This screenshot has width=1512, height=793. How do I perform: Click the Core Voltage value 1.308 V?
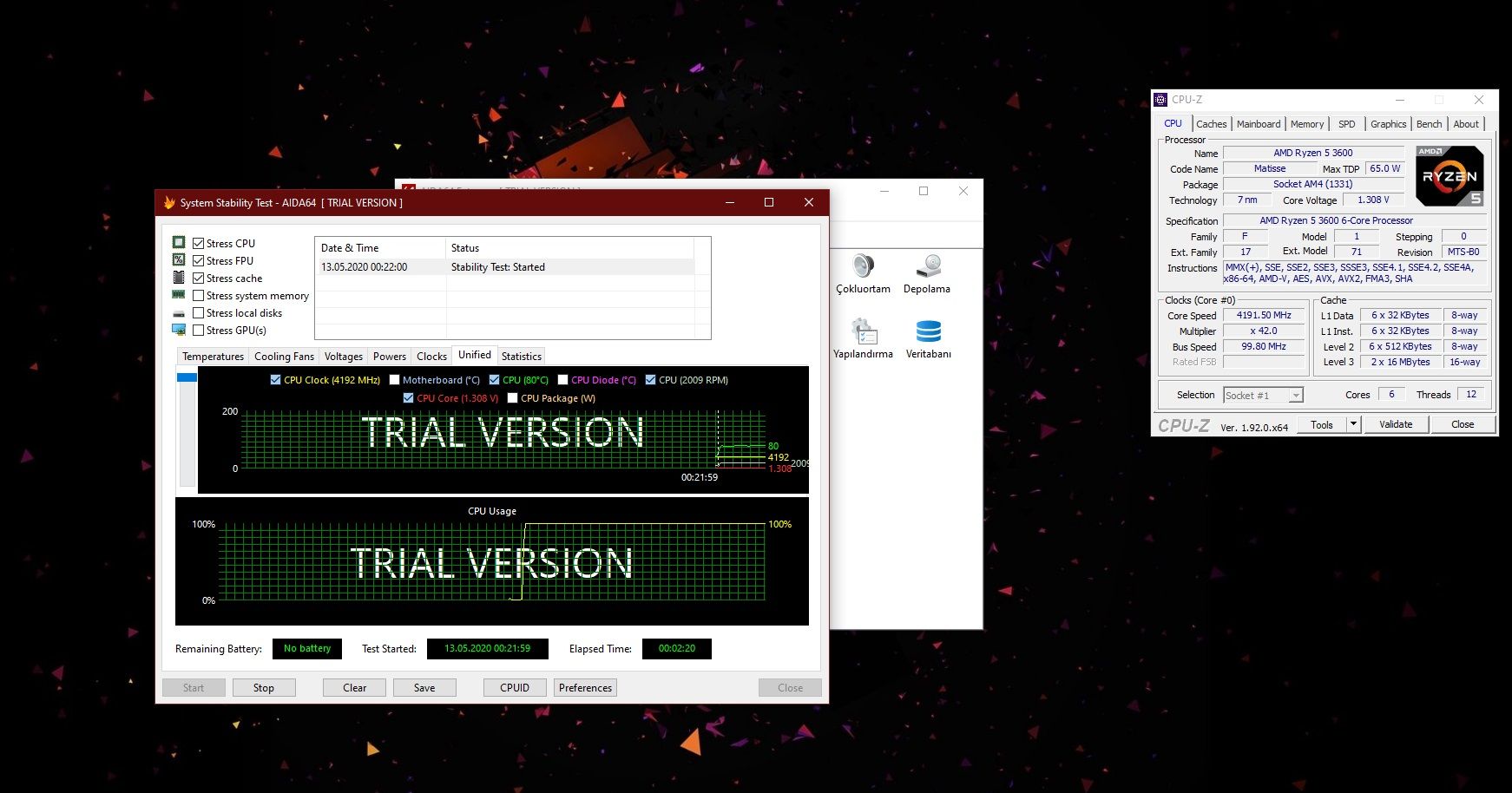pos(1373,200)
